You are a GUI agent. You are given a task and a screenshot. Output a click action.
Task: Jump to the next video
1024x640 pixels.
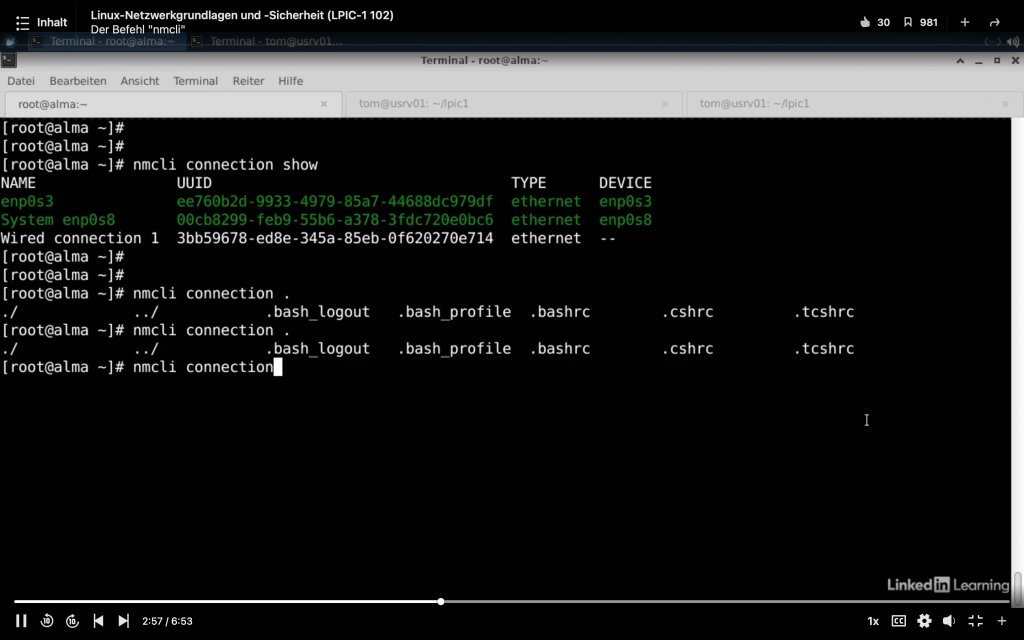click(123, 621)
